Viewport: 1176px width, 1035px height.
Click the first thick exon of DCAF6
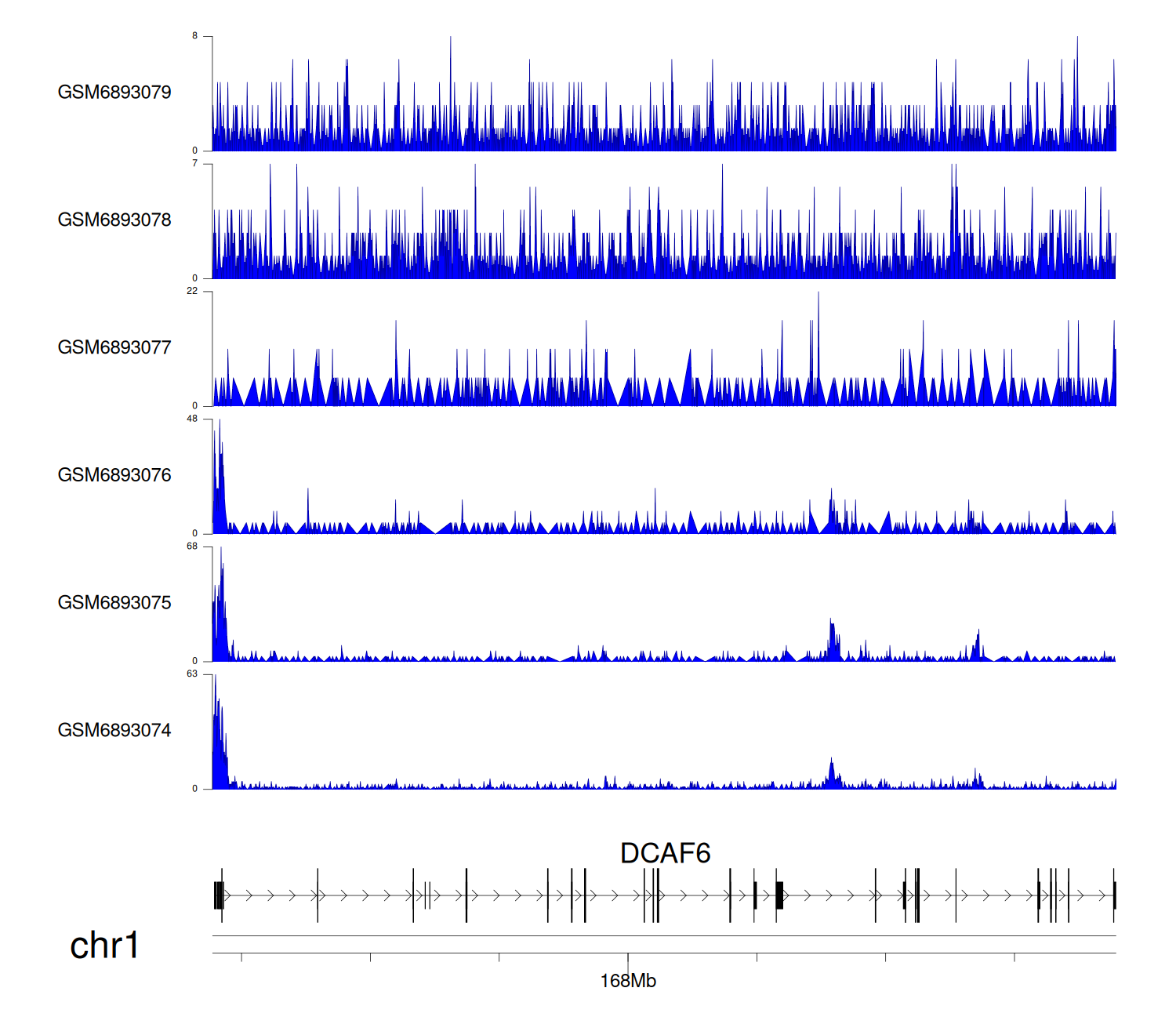point(219,895)
